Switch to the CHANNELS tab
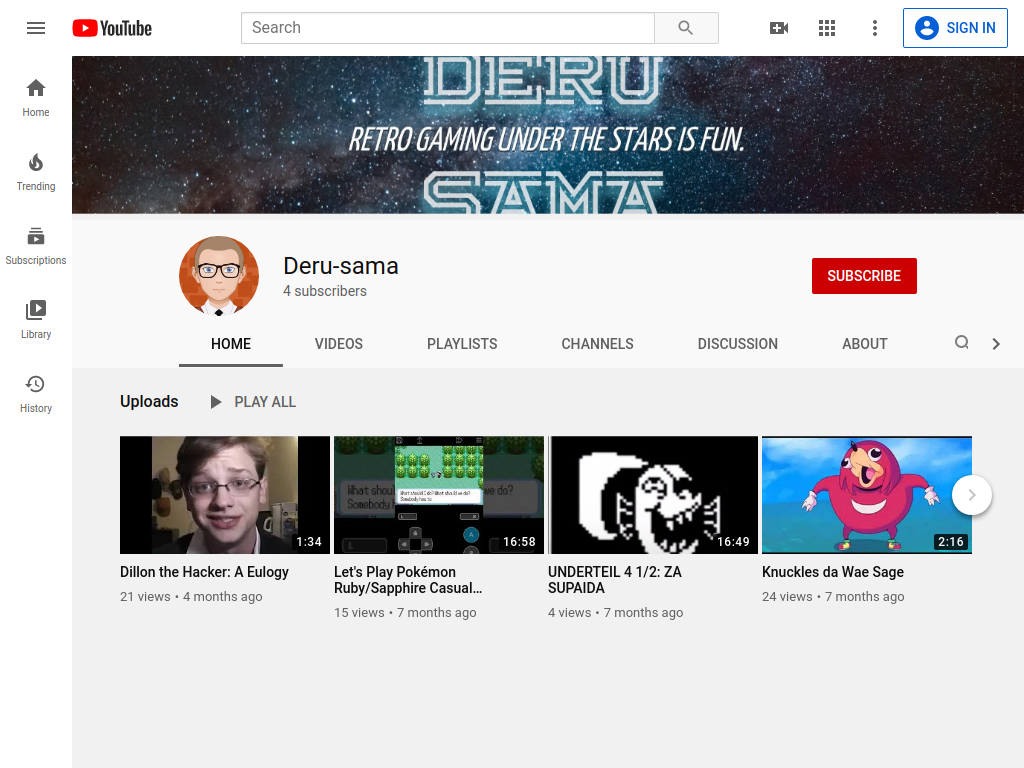The image size is (1024, 768). [597, 344]
